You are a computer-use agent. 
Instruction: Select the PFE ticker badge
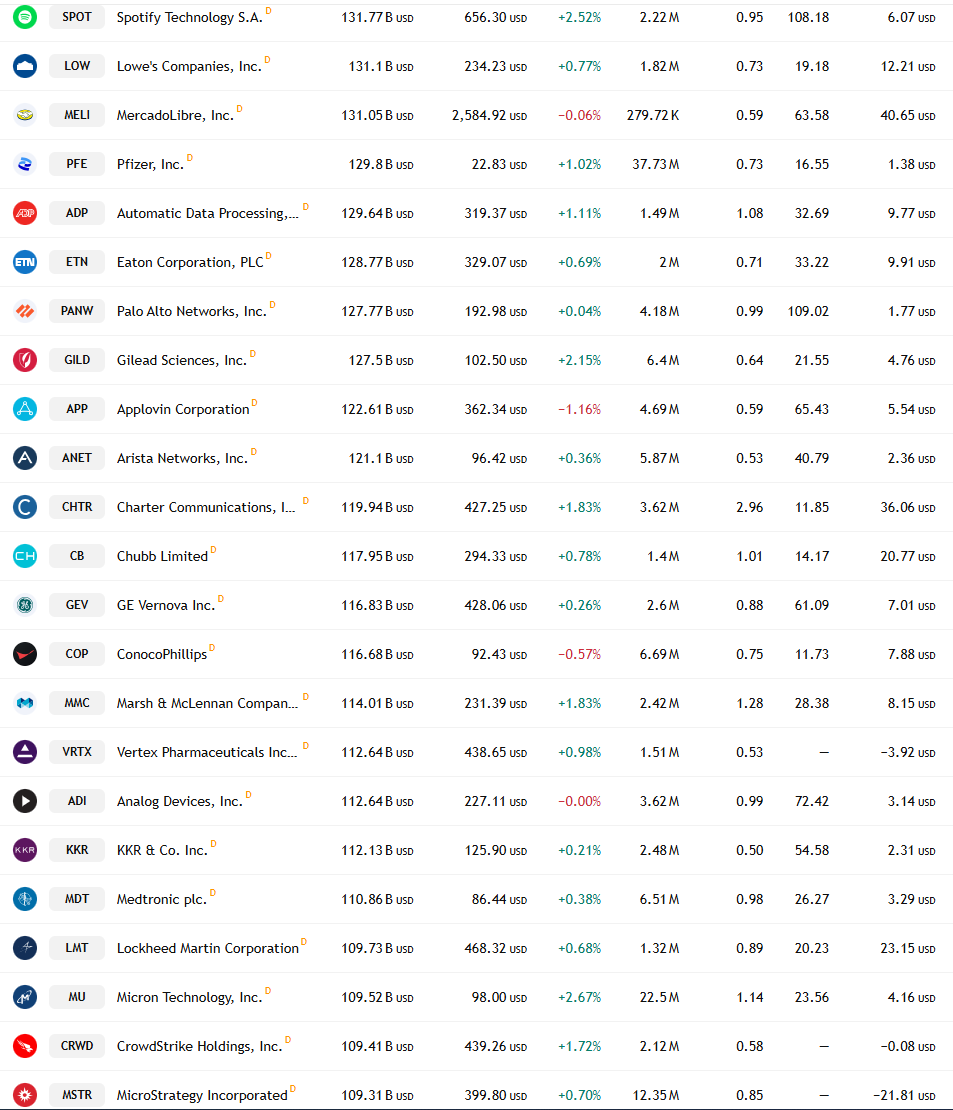tap(77, 164)
